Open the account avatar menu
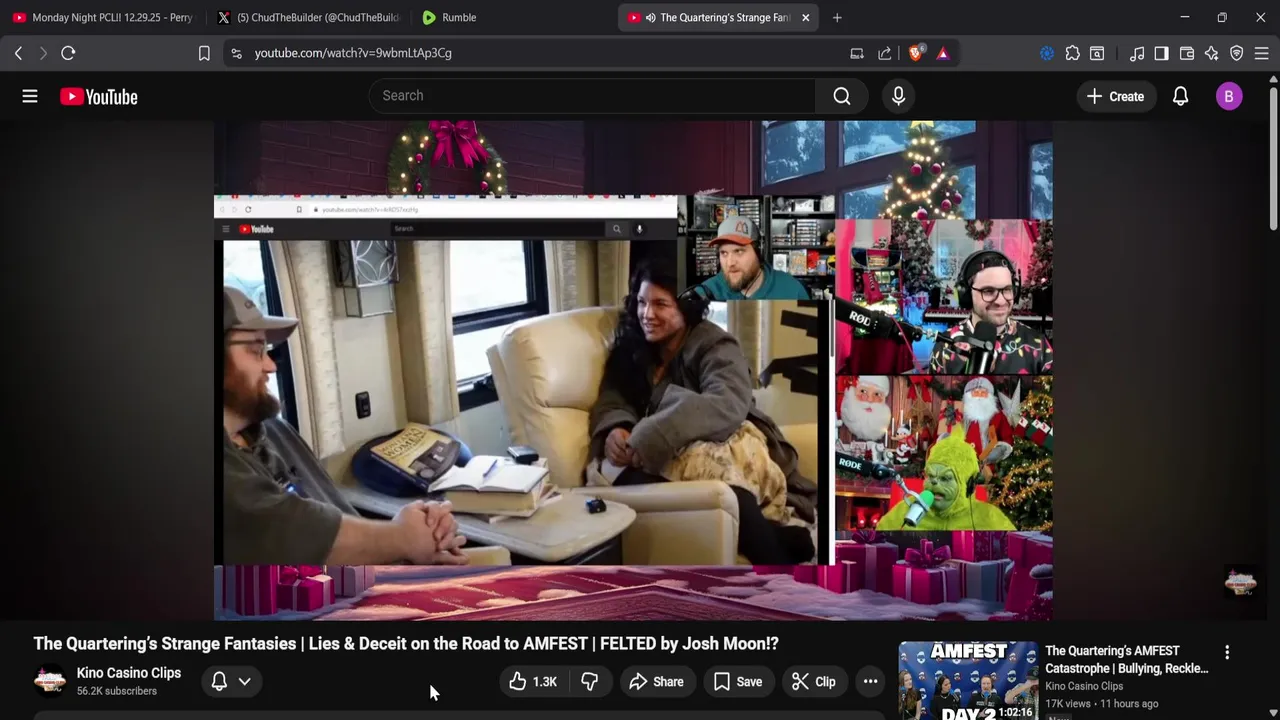 1229,96
